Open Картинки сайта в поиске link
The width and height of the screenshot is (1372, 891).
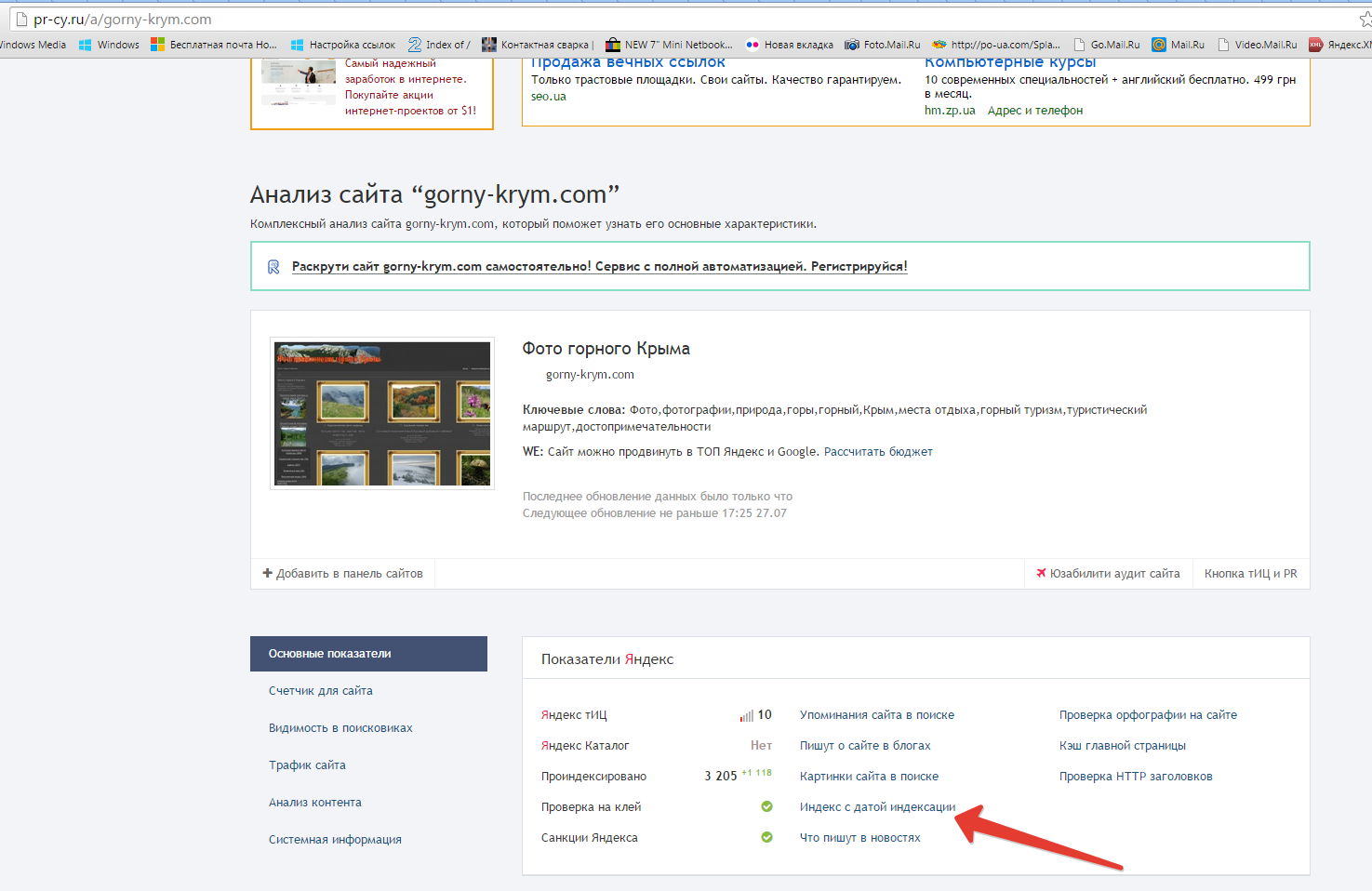tap(869, 777)
